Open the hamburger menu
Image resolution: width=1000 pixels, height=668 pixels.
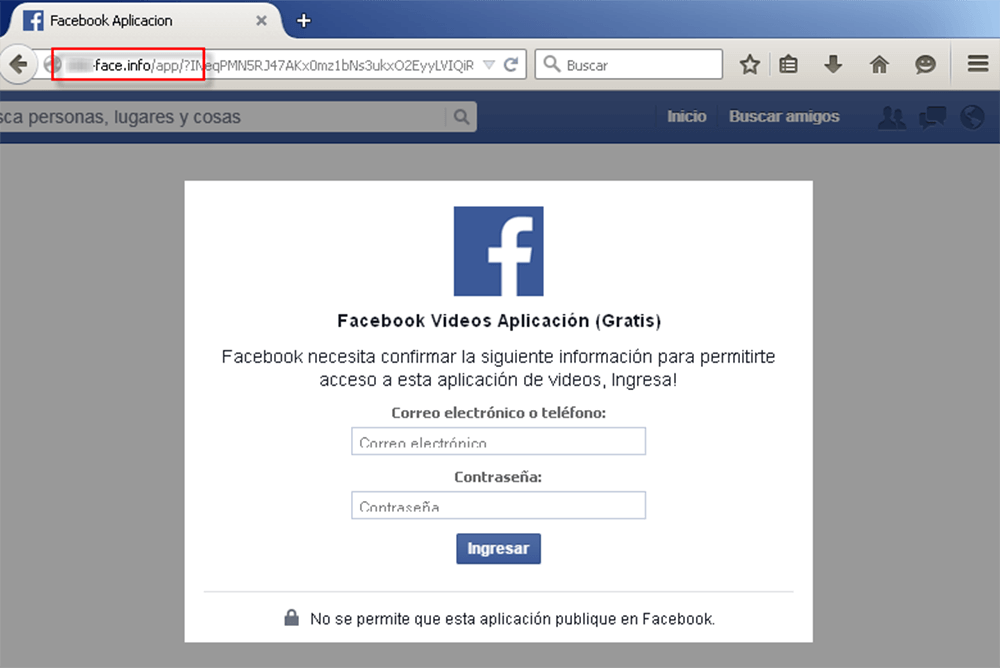(978, 63)
